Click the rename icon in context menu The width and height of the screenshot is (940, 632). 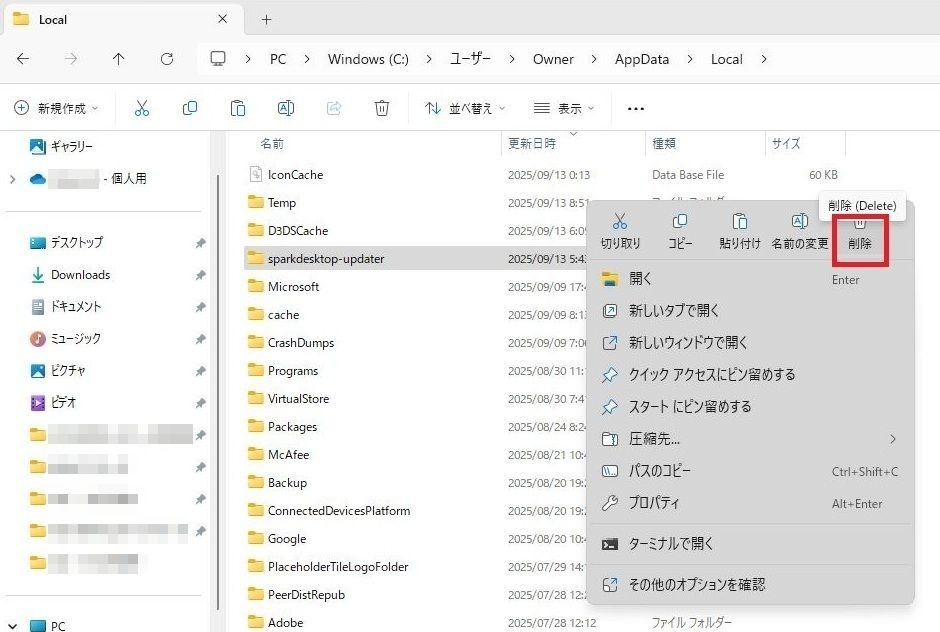799,222
